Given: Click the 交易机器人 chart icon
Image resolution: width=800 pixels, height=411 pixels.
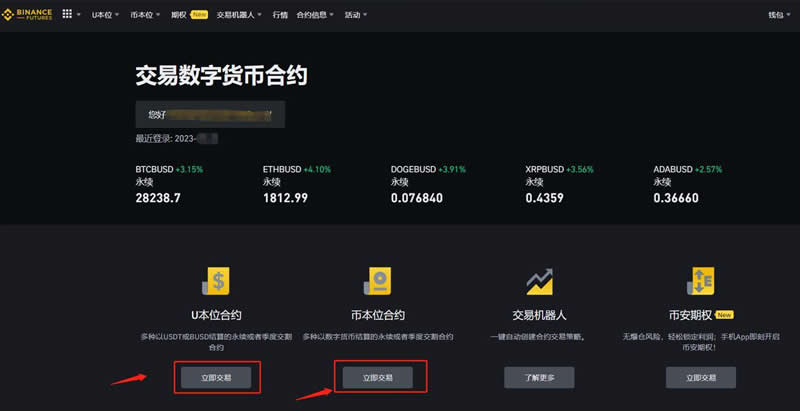Looking at the screenshot, I should pos(540,282).
